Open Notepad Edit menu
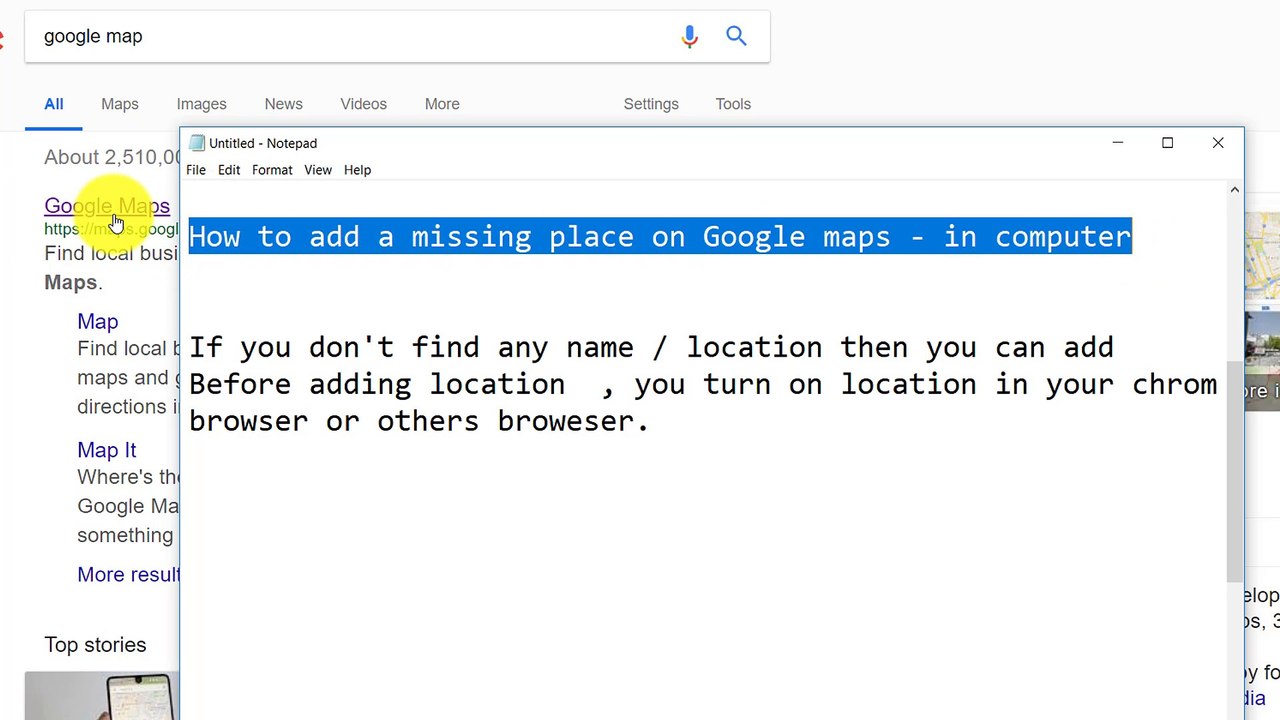The image size is (1280, 720). click(229, 170)
